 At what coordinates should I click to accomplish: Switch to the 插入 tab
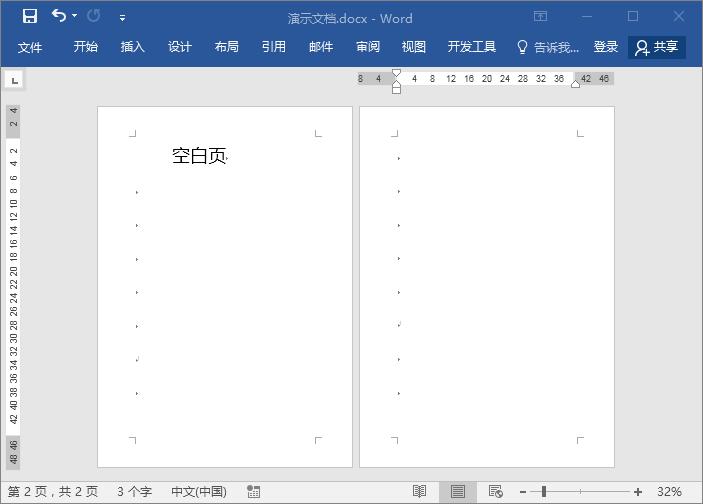pos(132,47)
